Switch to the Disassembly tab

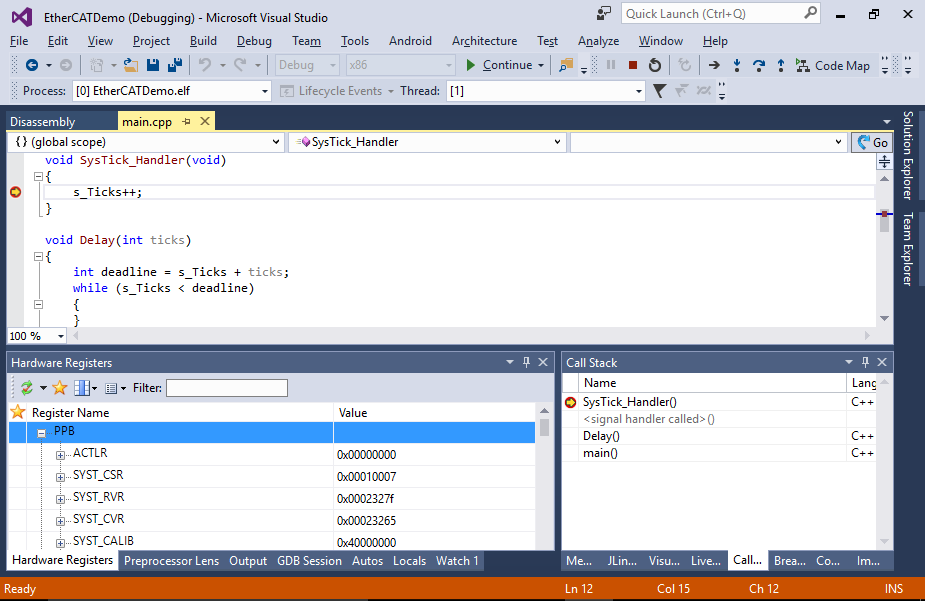coord(42,121)
